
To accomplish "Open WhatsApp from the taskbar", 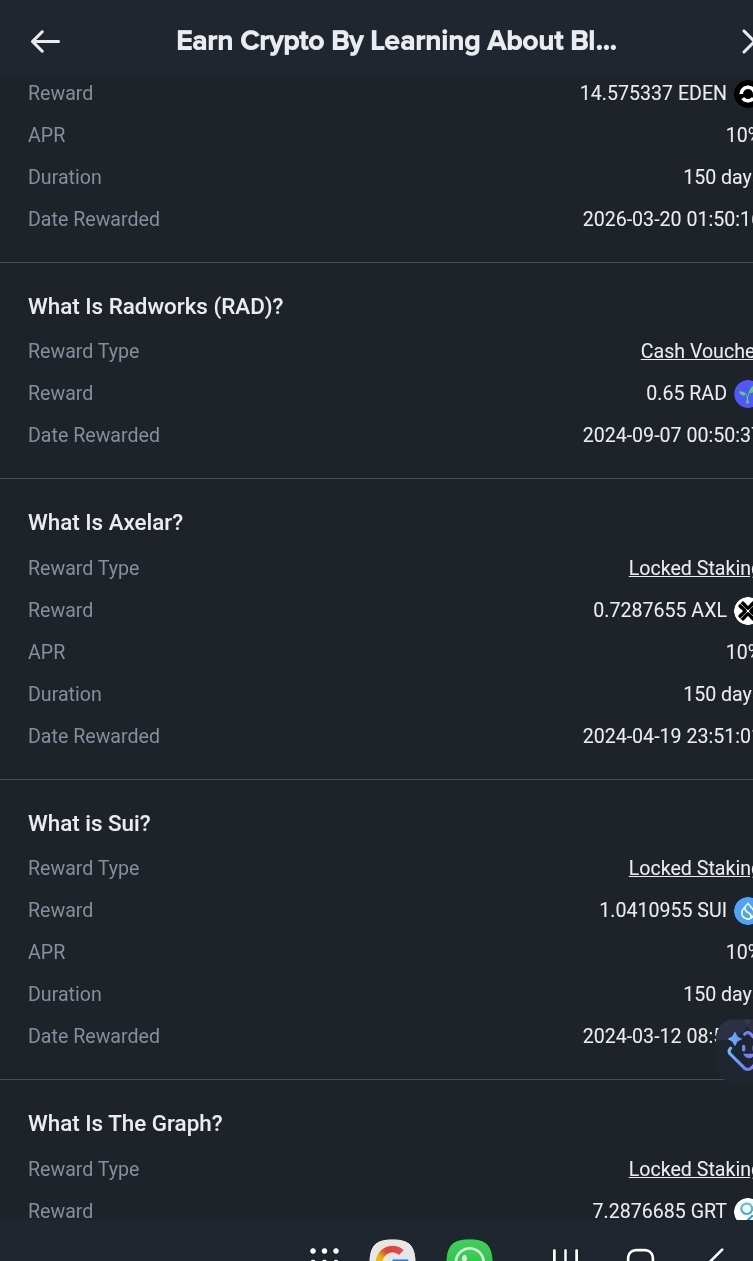I will point(469,1250).
